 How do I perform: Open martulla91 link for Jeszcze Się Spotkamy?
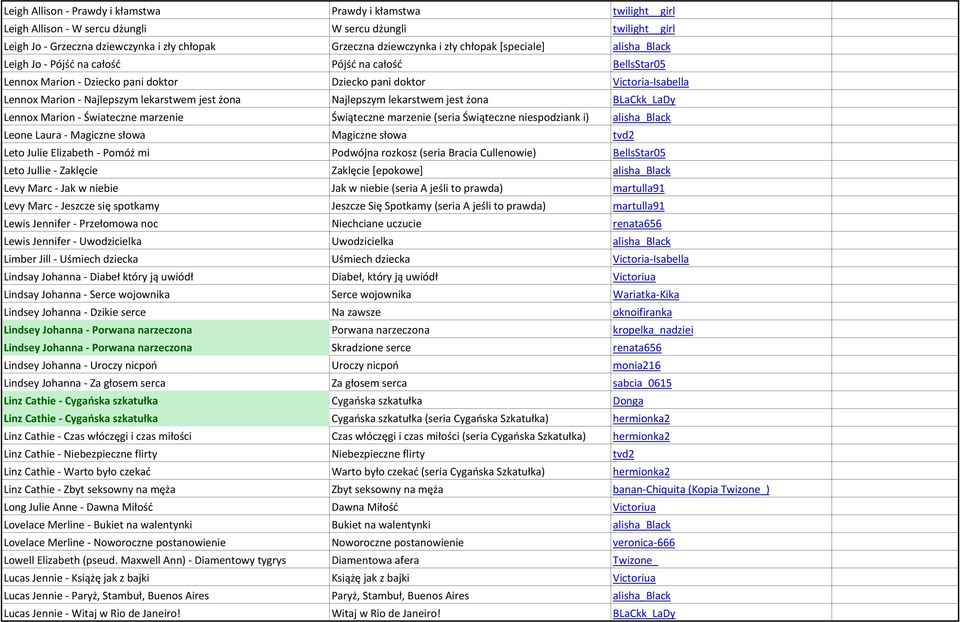[639, 206]
